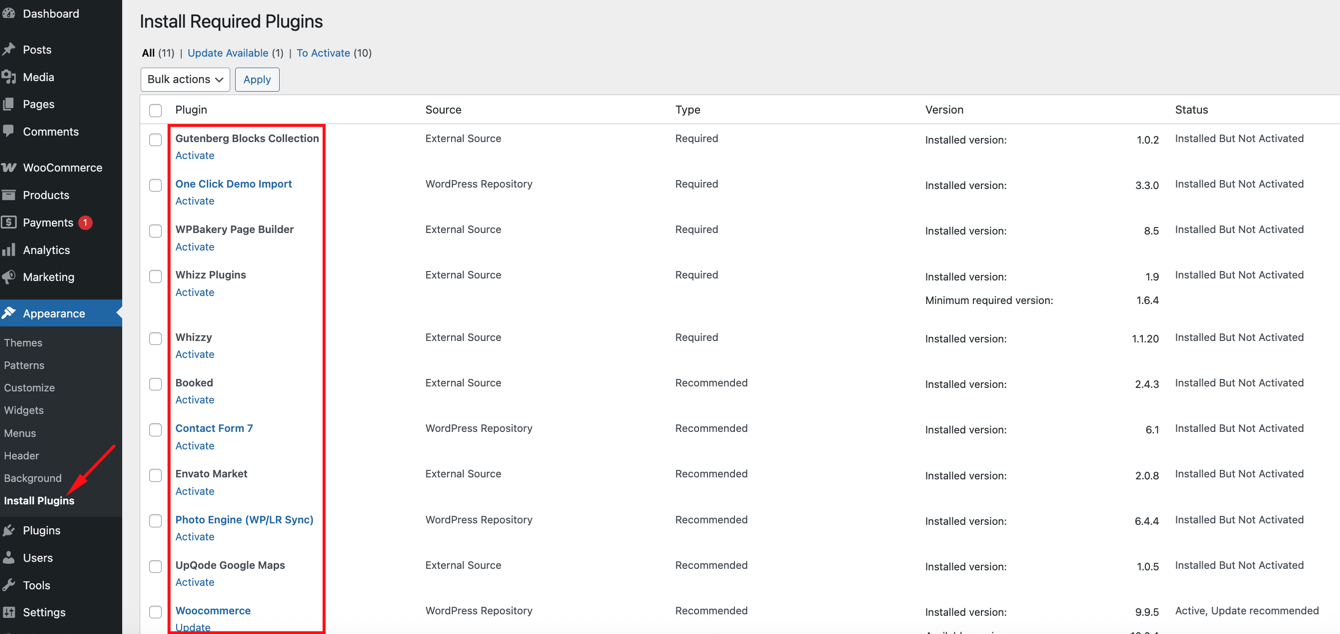
Task: Click Update under Woocommerce
Action: tap(193, 627)
